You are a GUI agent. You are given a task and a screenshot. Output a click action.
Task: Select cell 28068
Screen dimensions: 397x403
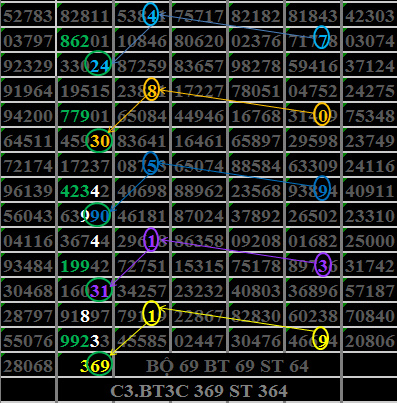(28, 365)
